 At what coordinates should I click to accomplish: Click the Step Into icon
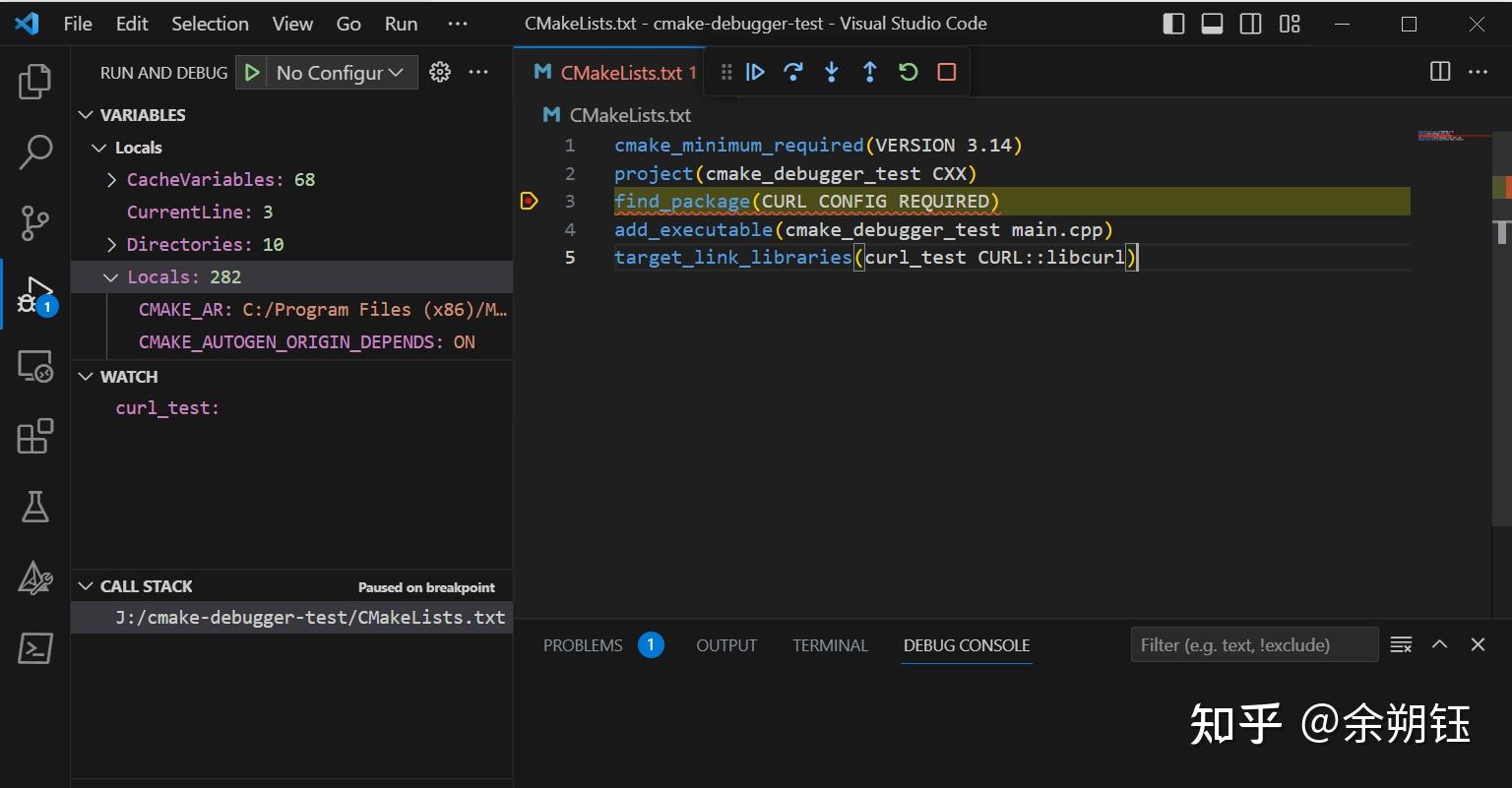point(832,72)
